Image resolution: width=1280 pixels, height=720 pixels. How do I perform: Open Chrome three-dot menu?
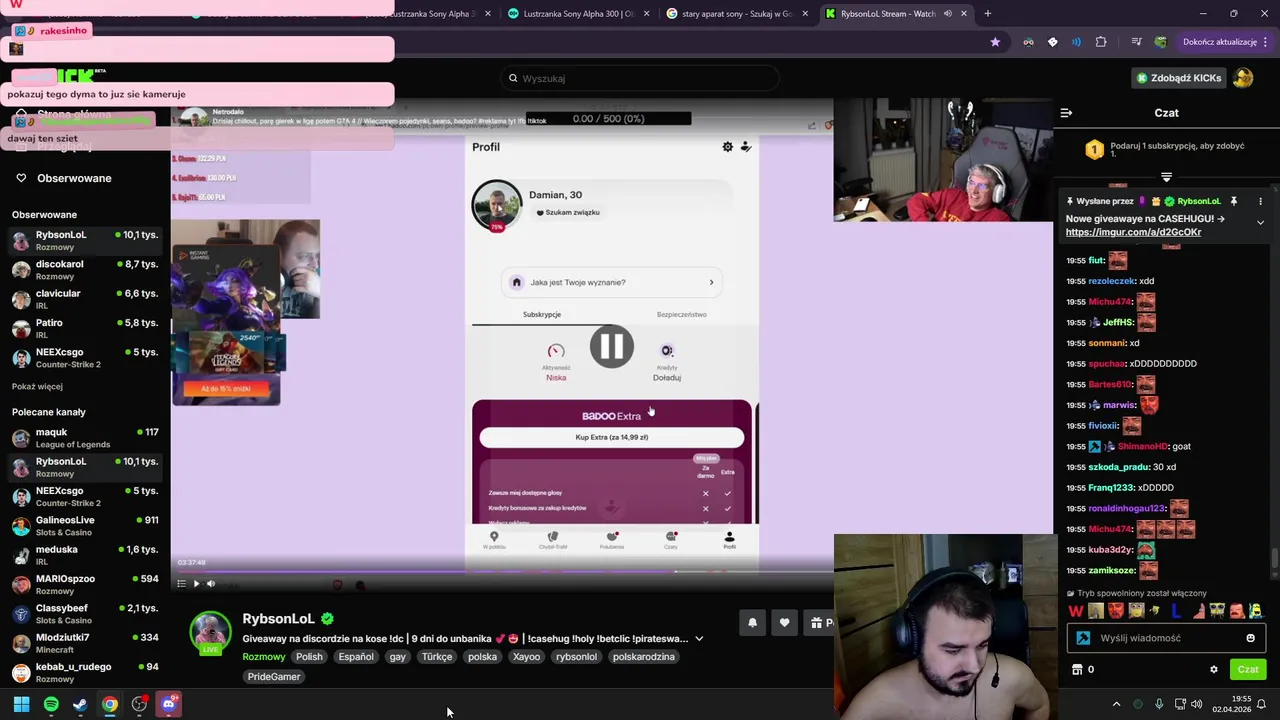point(1266,42)
